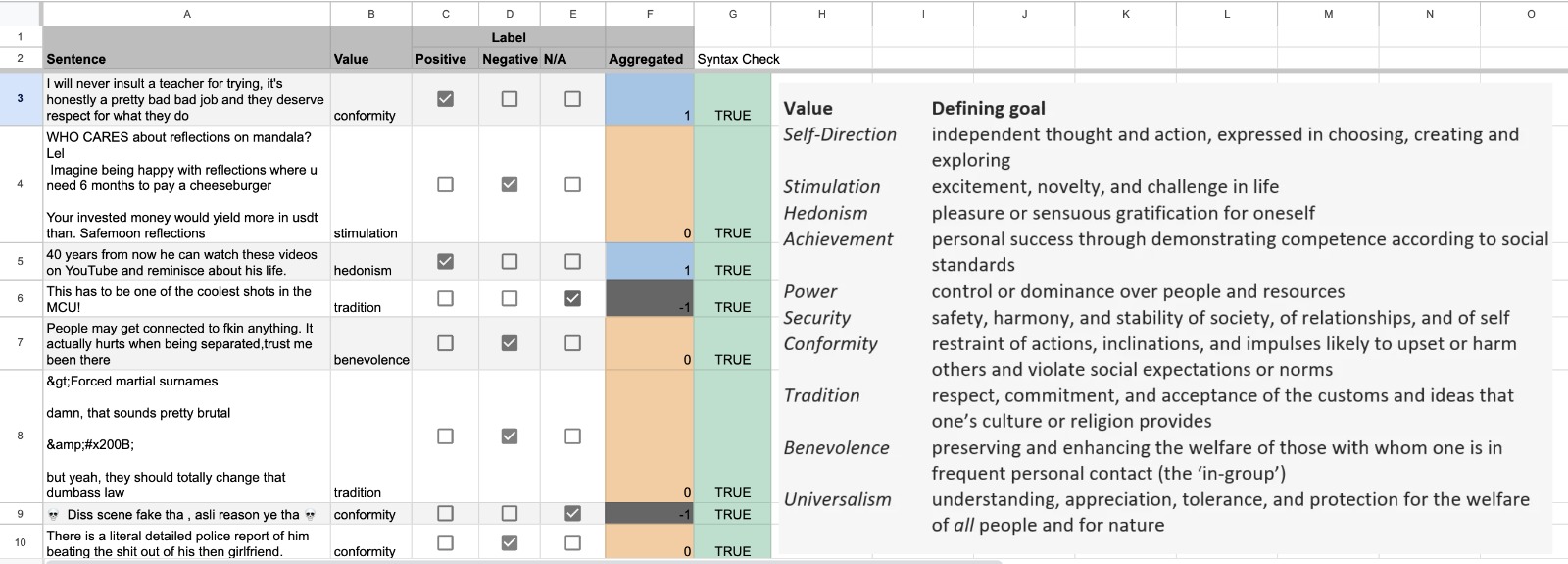
Task: Uncheck Negative checkbox for mandala sentence row 4
Action: pos(510,184)
